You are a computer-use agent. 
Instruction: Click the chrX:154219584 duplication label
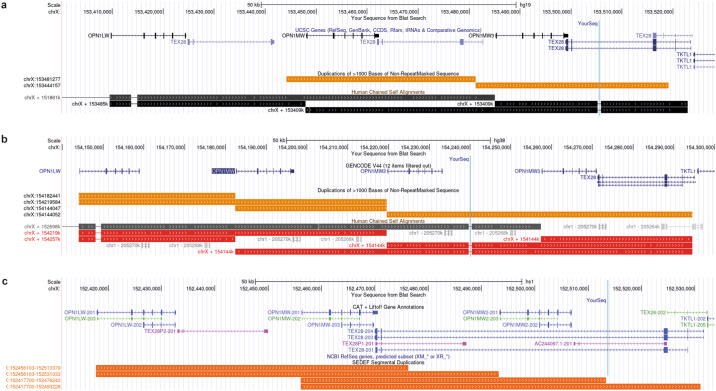coord(42,202)
